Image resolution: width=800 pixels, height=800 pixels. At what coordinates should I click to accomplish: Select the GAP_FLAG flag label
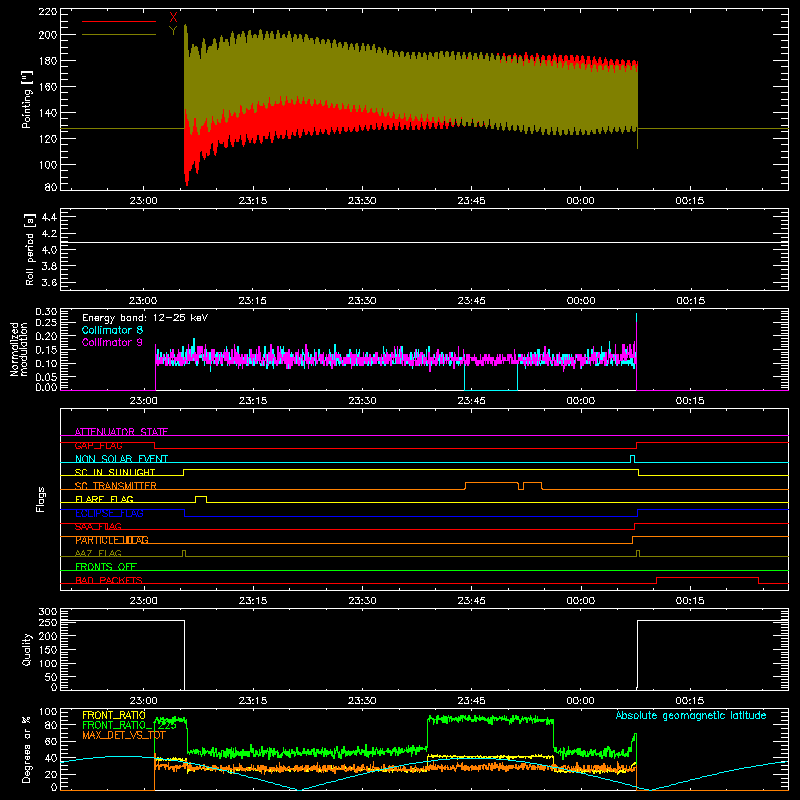click(x=98, y=445)
